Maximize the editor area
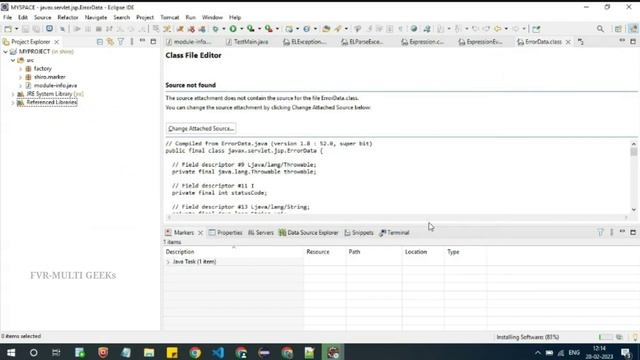 click(633, 42)
